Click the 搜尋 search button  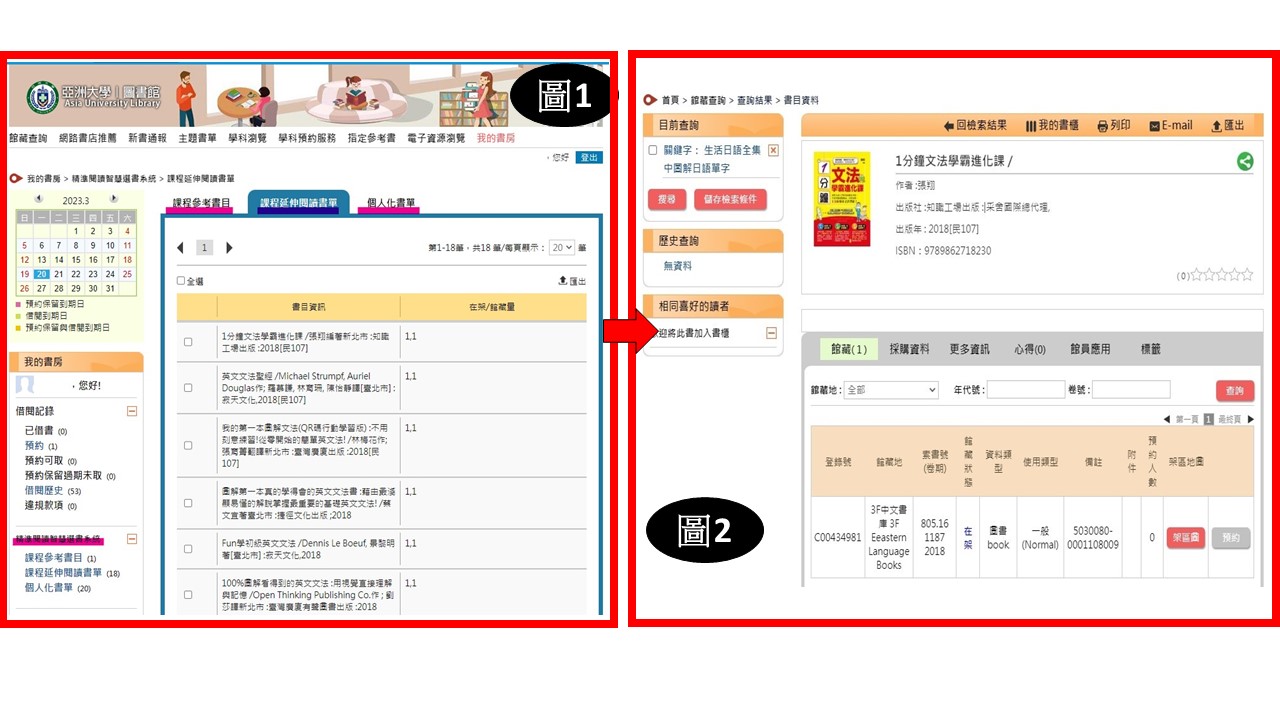[667, 199]
